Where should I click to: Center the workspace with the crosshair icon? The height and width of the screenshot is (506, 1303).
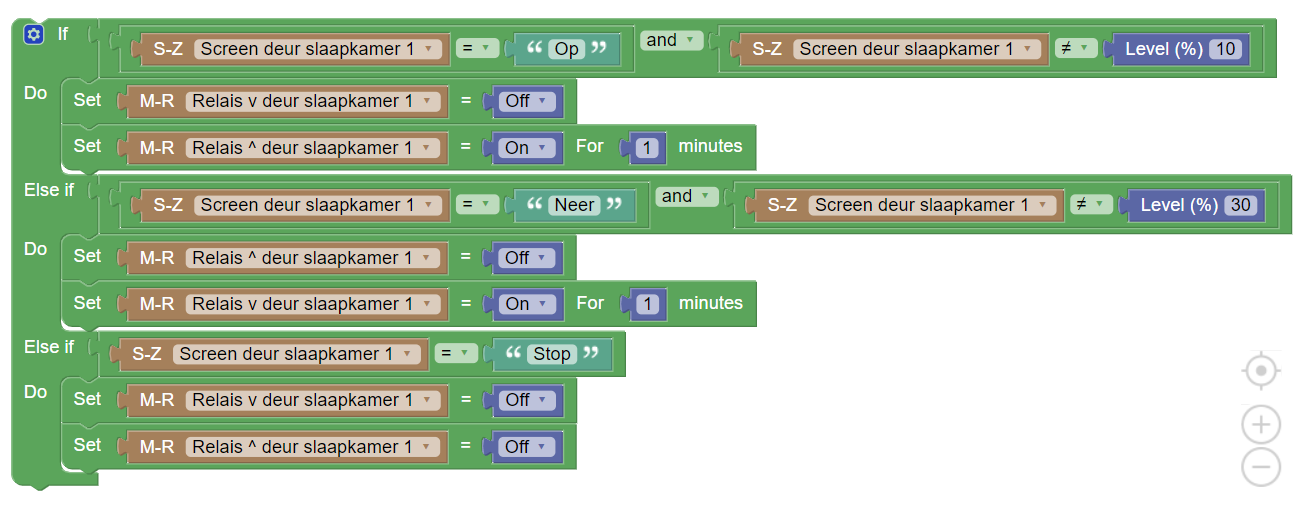1261,372
